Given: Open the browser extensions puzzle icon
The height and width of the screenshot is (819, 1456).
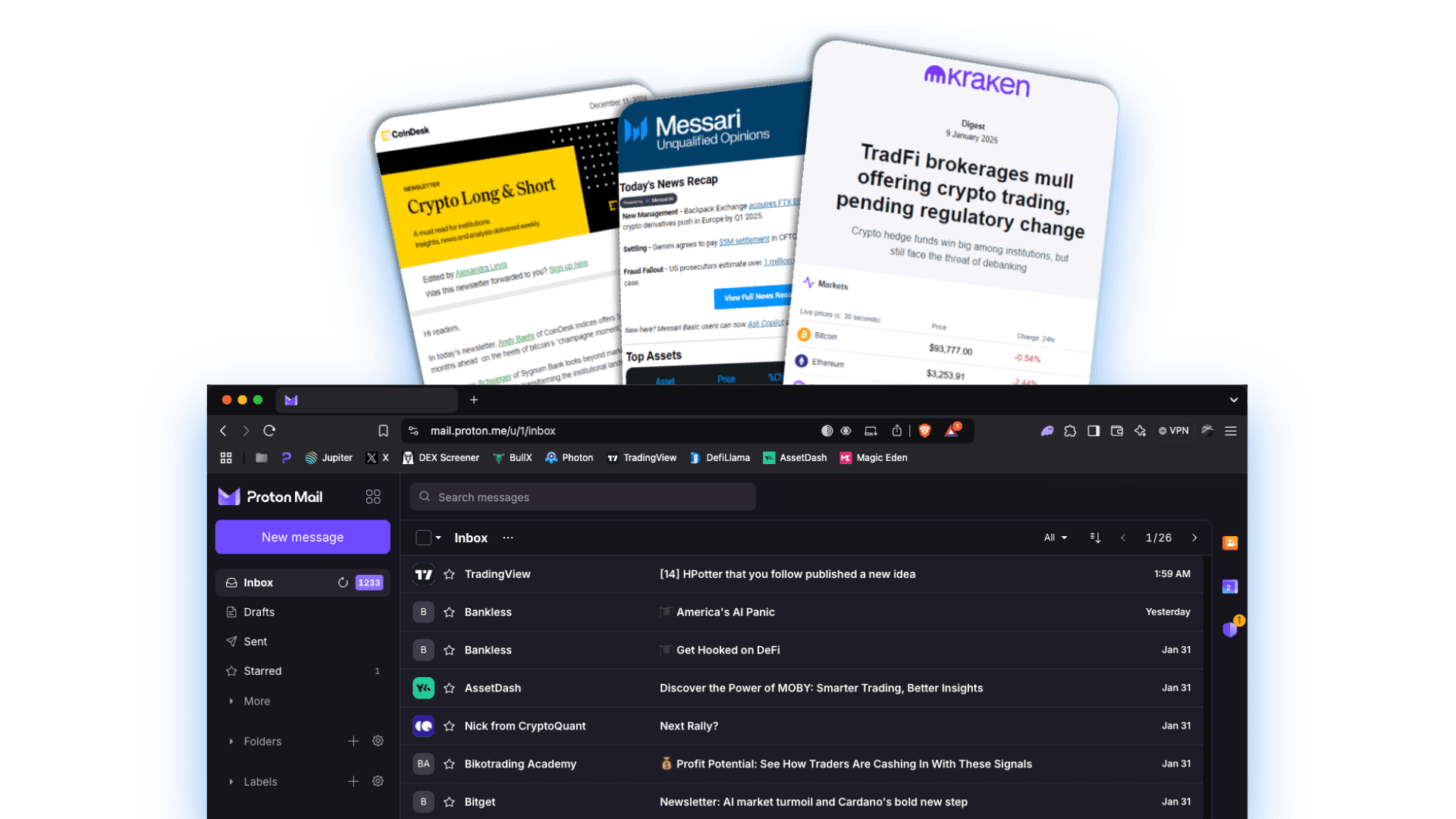Looking at the screenshot, I should coord(1070,431).
